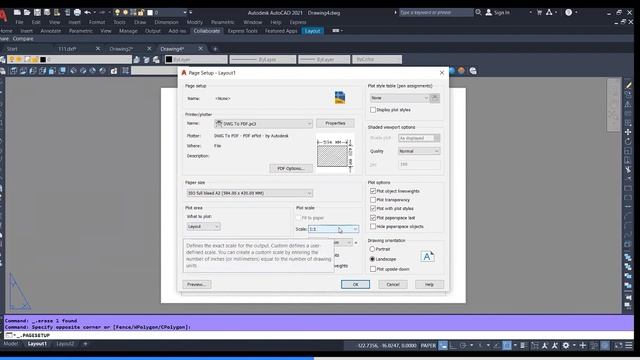Image resolution: width=640 pixels, height=360 pixels.
Task: Open the Quality Normal dropdown
Action: pyautogui.click(x=419, y=151)
